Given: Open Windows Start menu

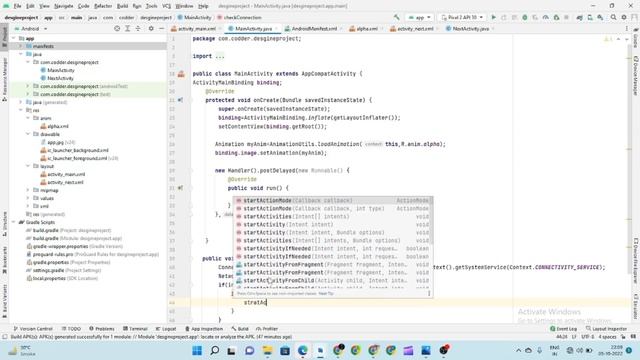Looking at the screenshot, I should tap(197, 350).
